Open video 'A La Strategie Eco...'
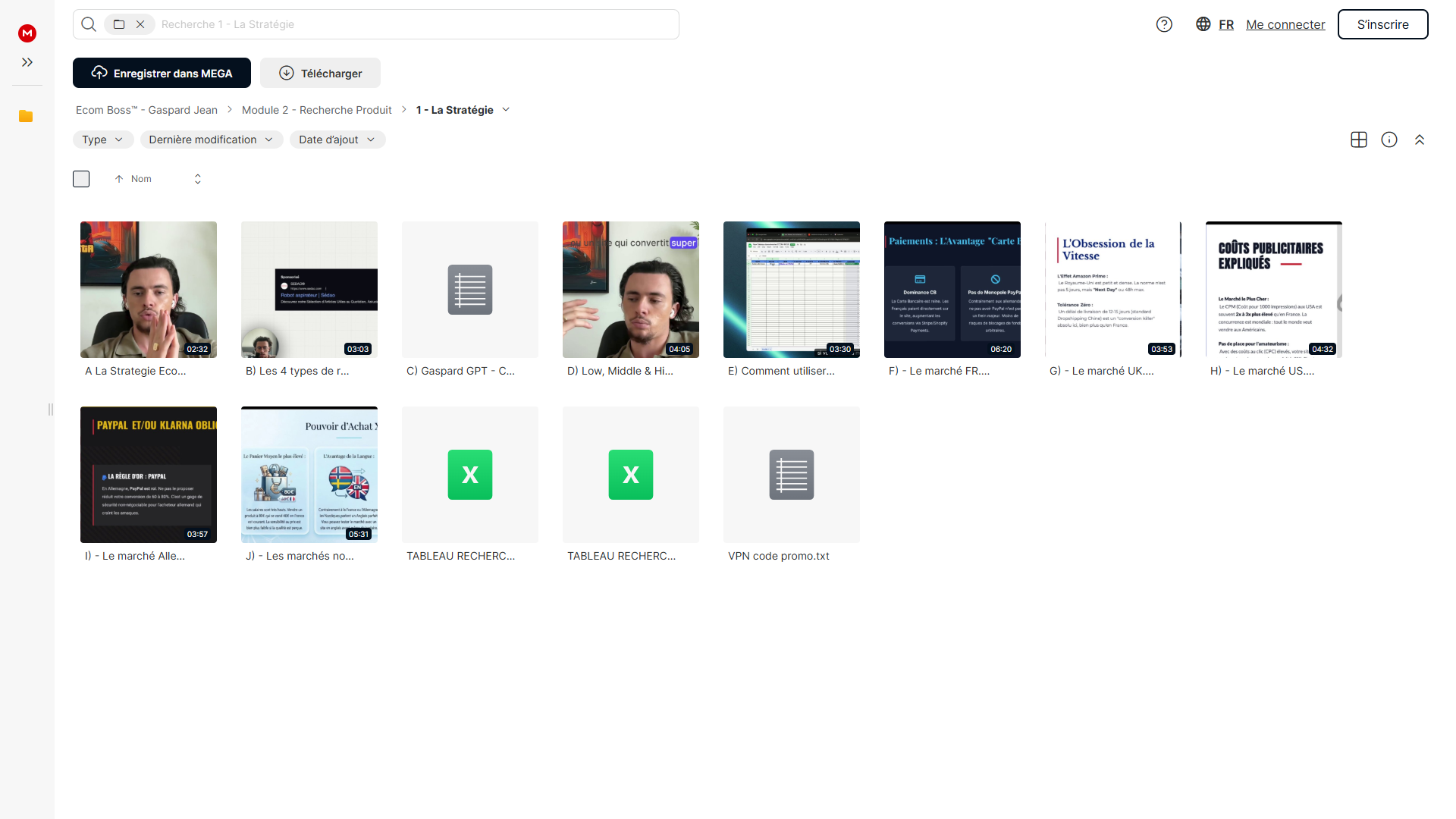Viewport: 1456px width, 819px height. pos(149,290)
